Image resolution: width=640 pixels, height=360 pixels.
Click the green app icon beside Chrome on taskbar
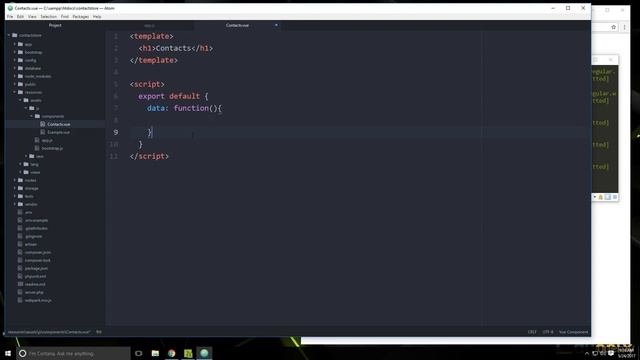(x=188, y=353)
